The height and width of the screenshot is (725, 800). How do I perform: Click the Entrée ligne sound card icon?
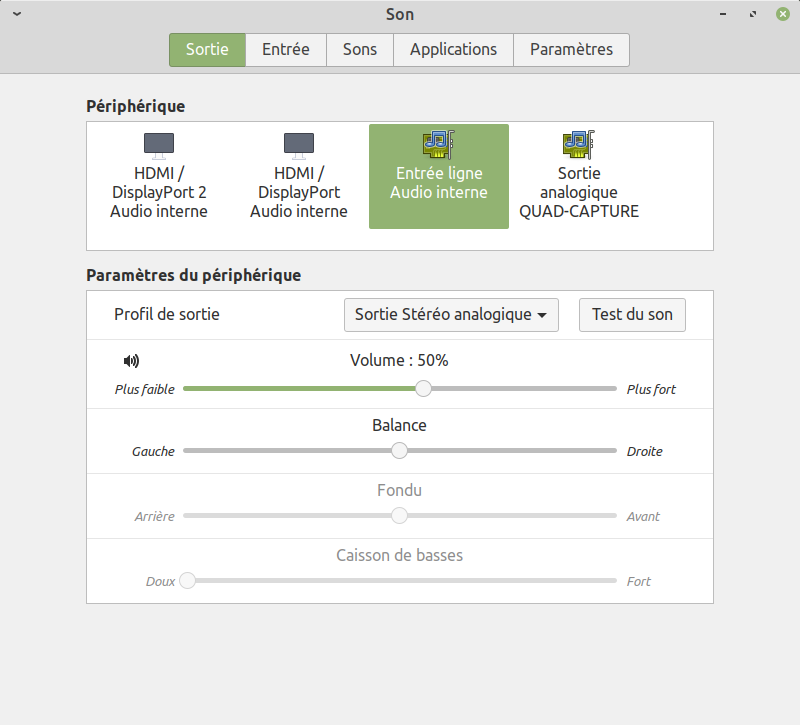click(x=438, y=145)
